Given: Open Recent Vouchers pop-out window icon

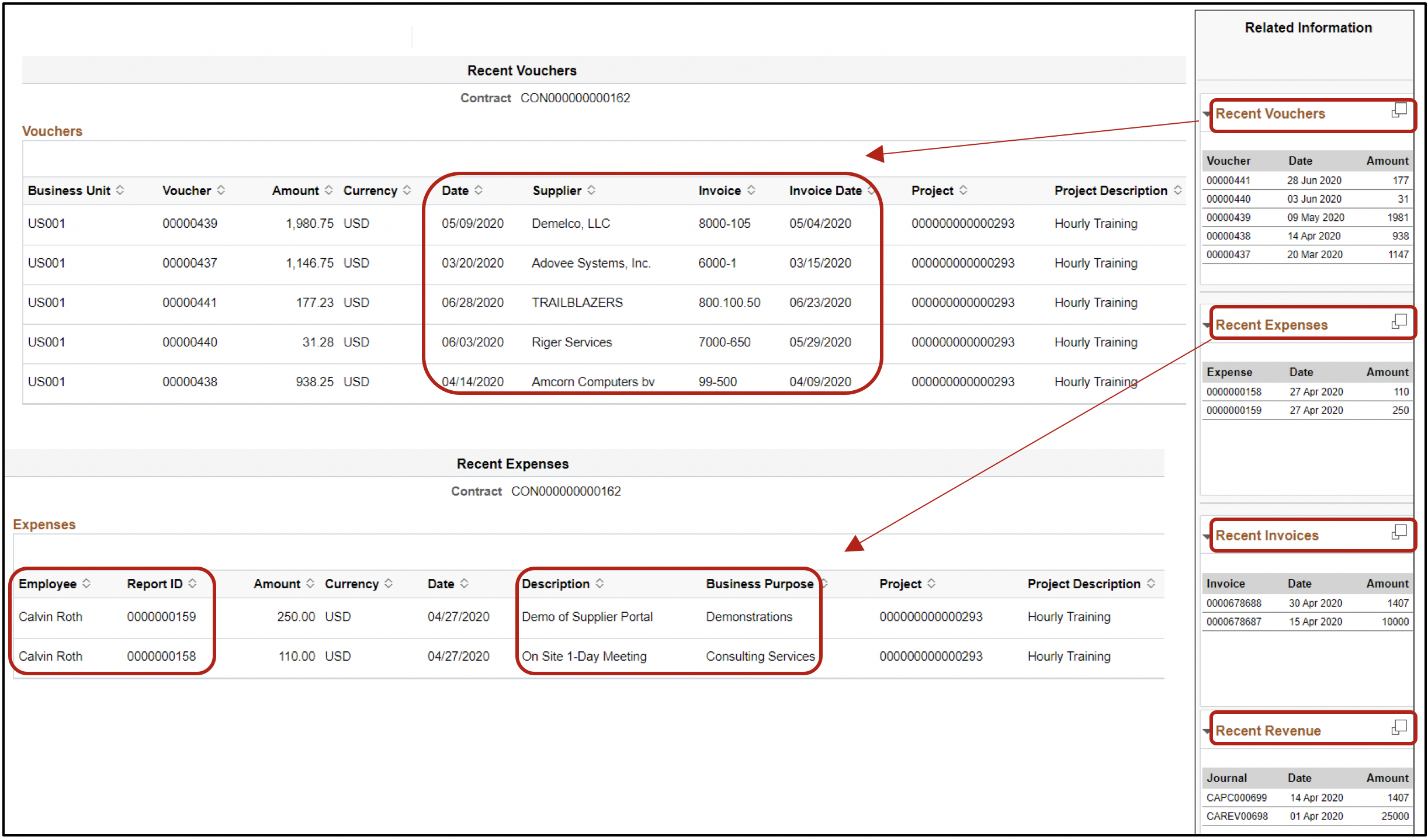Looking at the screenshot, I should pos(1399,110).
